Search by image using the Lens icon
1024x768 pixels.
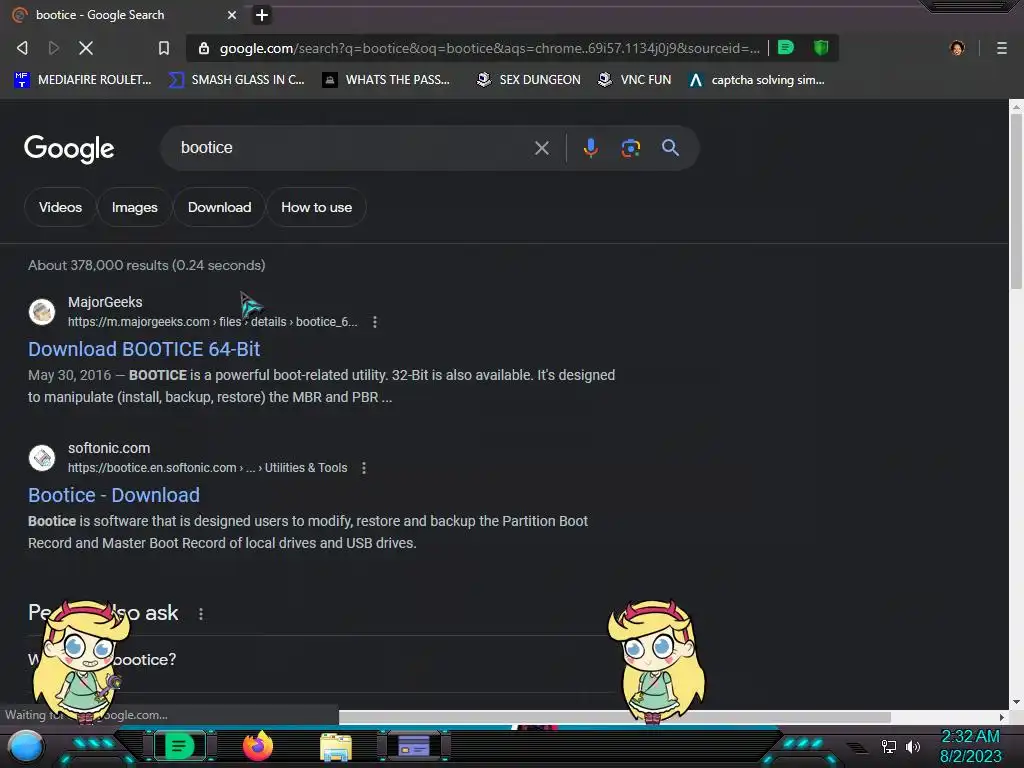(630, 148)
